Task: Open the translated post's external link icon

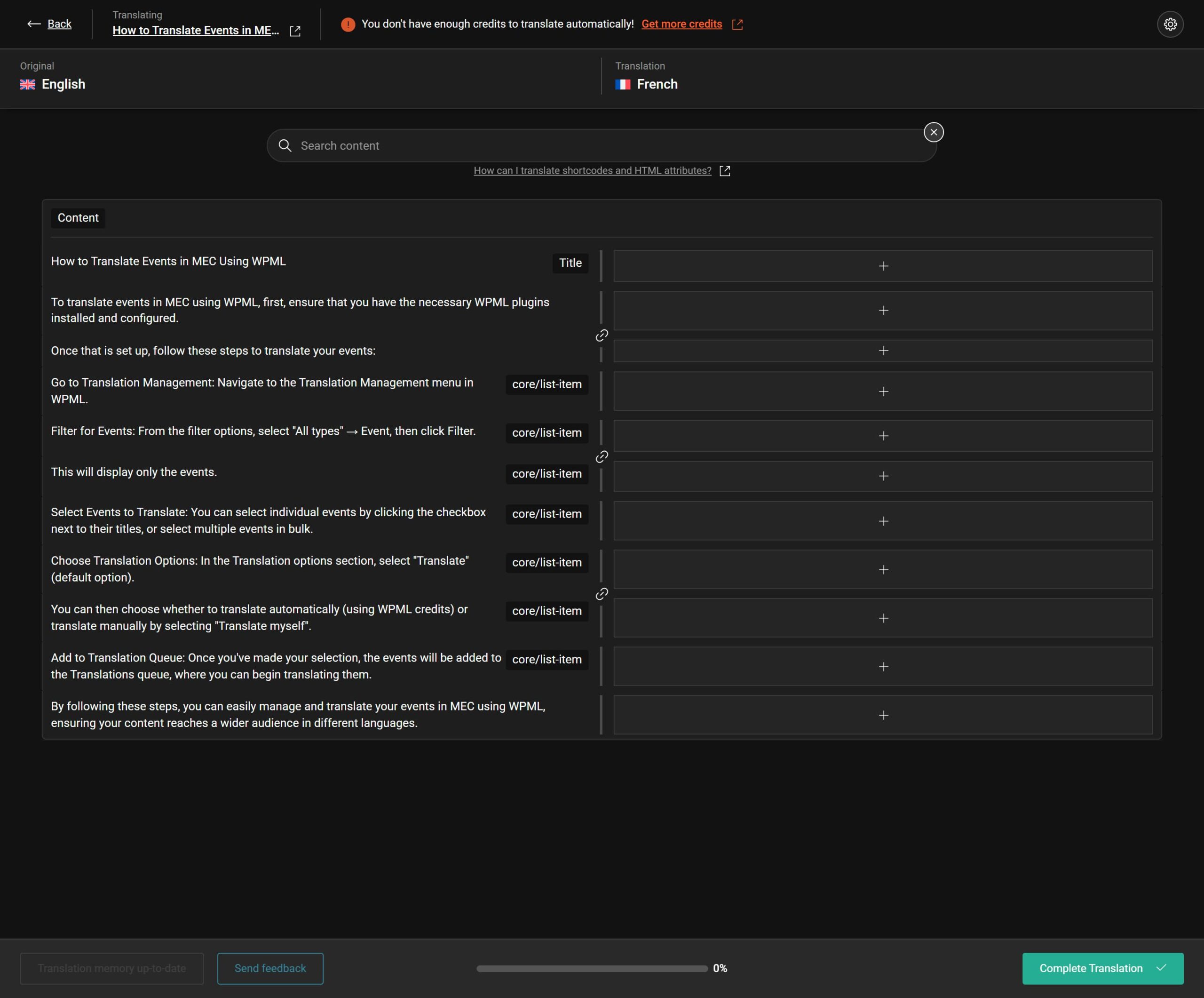Action: 295,32
